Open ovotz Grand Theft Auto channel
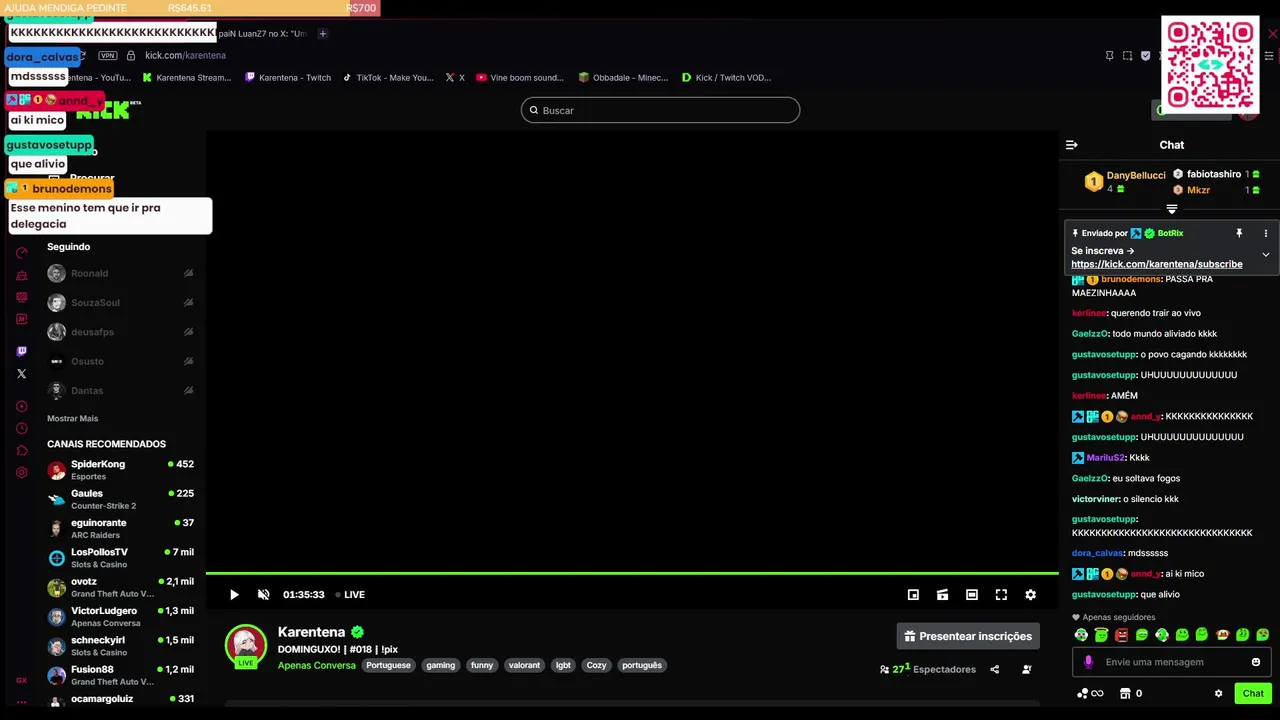The width and height of the screenshot is (1280, 720). pyautogui.click(x=120, y=587)
